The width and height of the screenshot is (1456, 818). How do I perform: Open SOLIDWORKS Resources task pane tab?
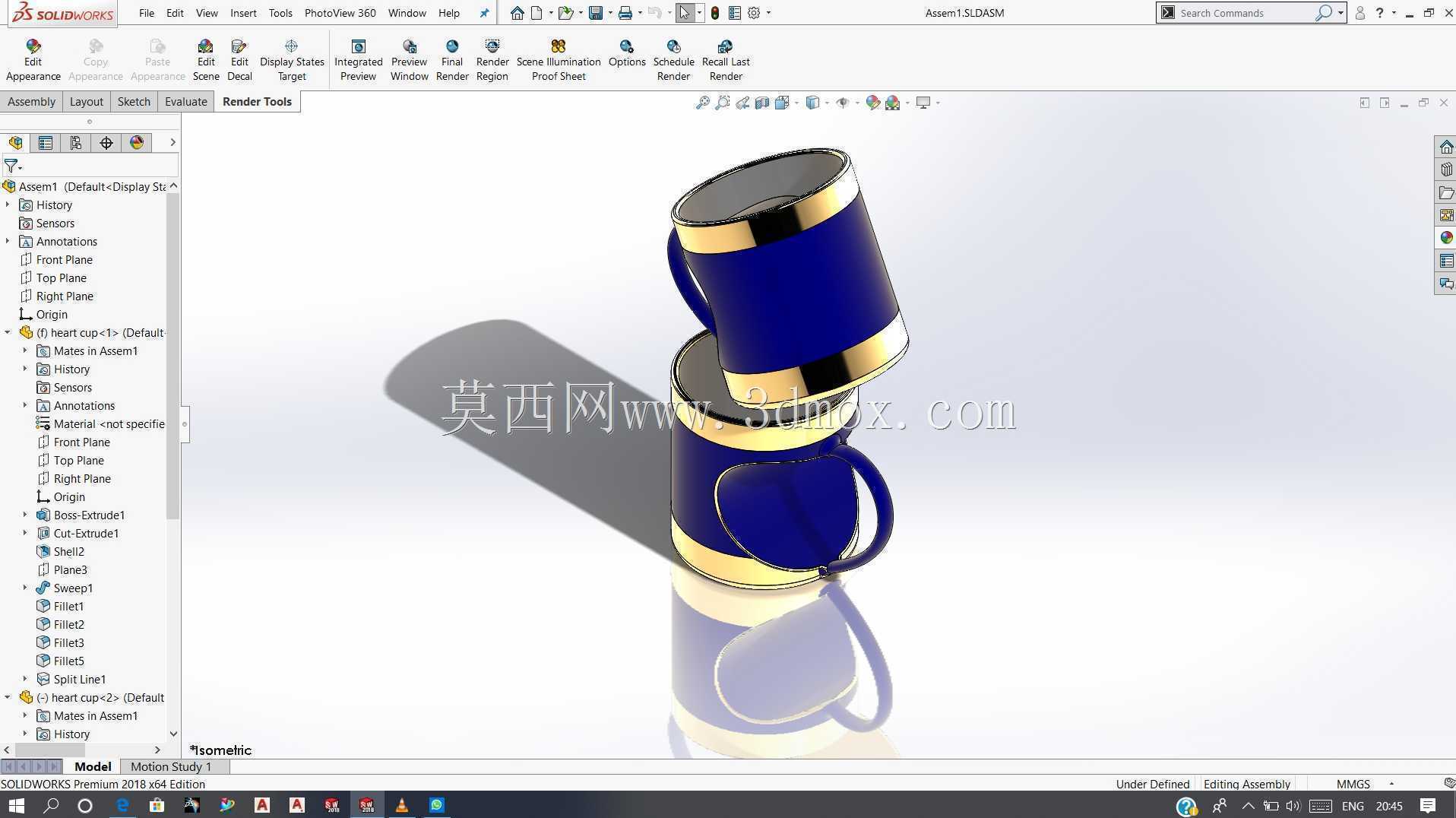coord(1446,147)
